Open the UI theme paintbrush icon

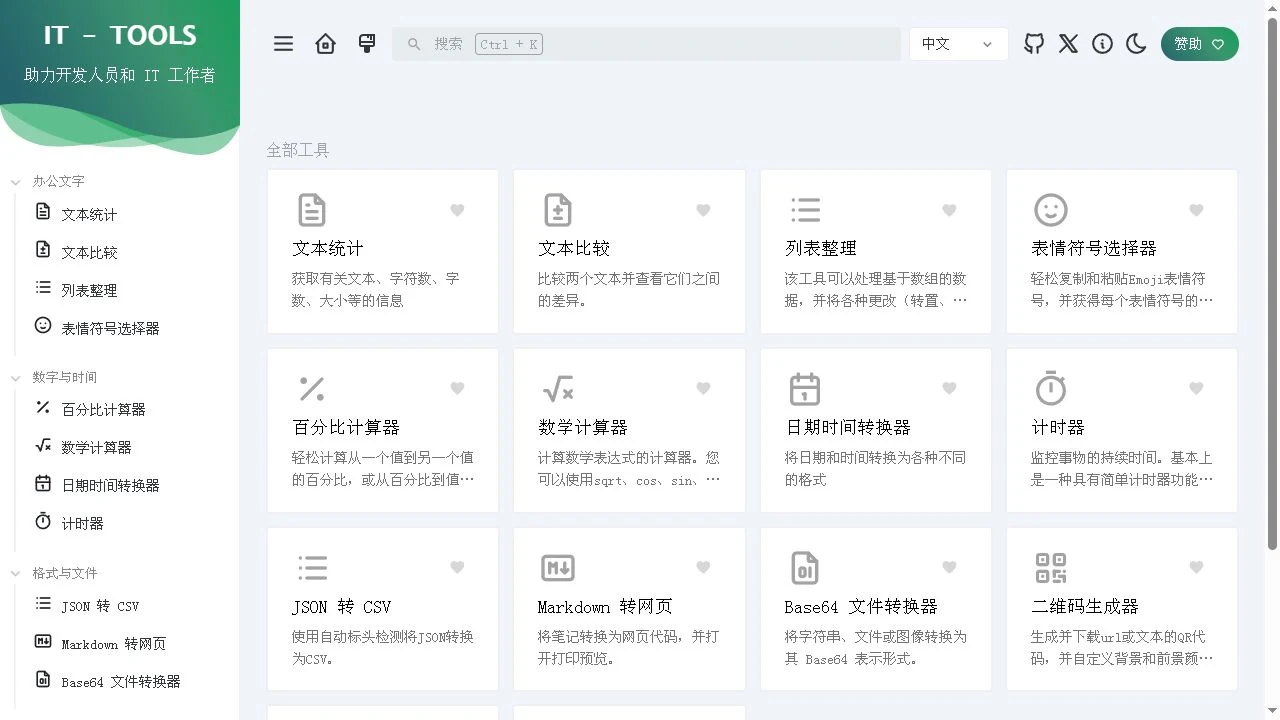pos(367,44)
